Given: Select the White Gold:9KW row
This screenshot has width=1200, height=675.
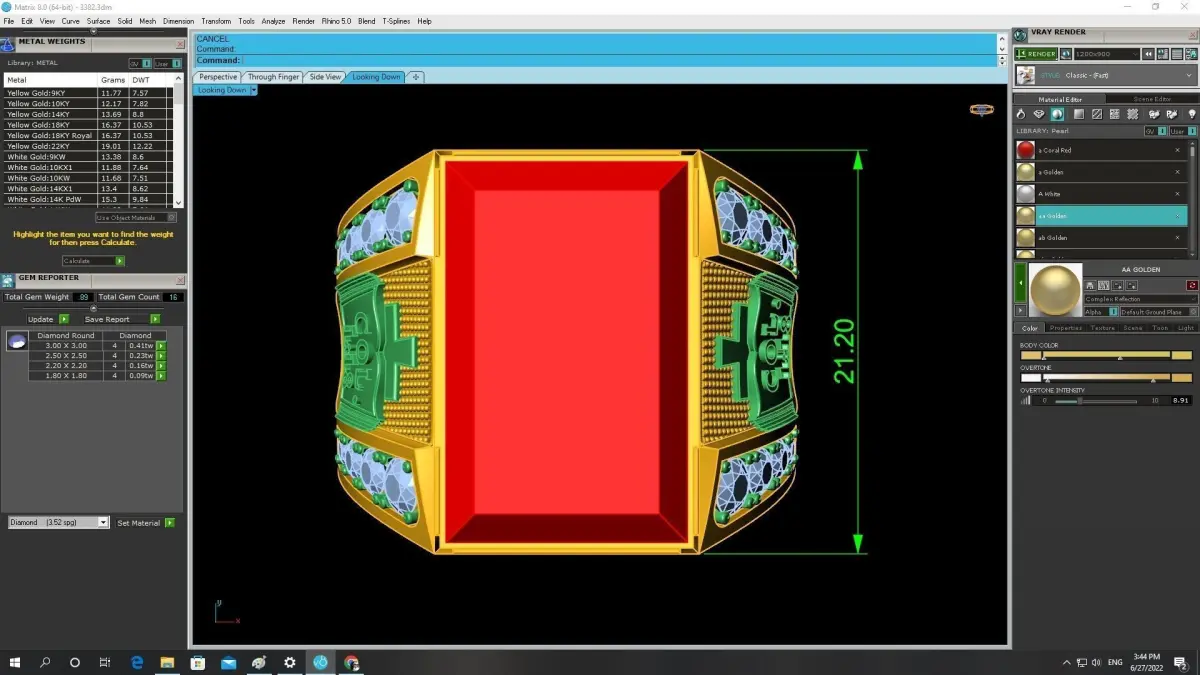Looking at the screenshot, I should click(x=88, y=157).
